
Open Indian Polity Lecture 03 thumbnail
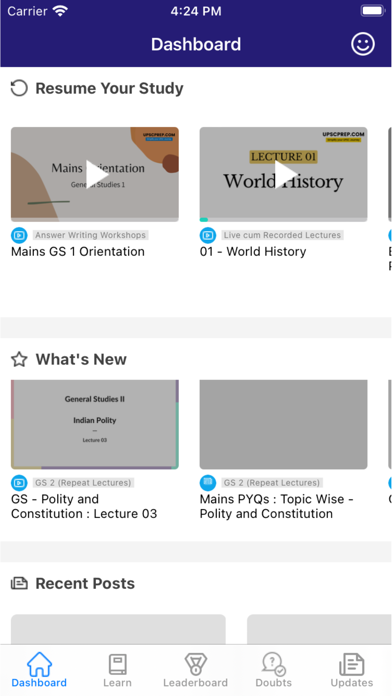point(95,424)
